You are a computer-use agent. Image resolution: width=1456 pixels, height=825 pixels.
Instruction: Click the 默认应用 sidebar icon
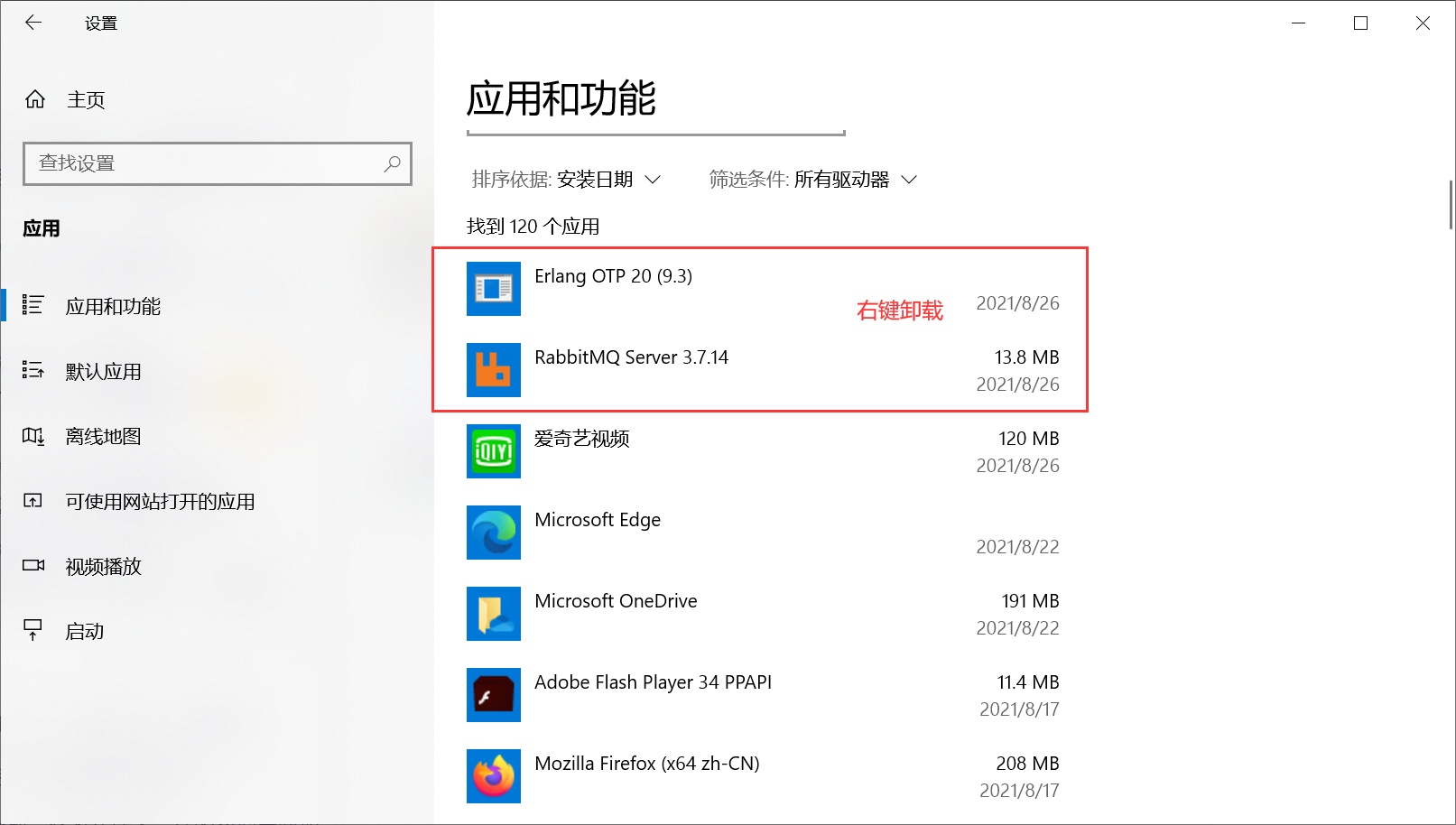coord(32,370)
